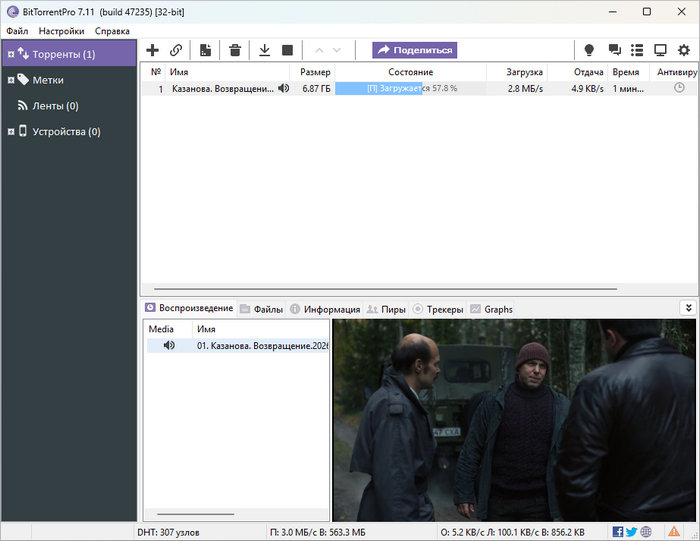Click the remote monitor icon in the toolbar

click(x=660, y=50)
